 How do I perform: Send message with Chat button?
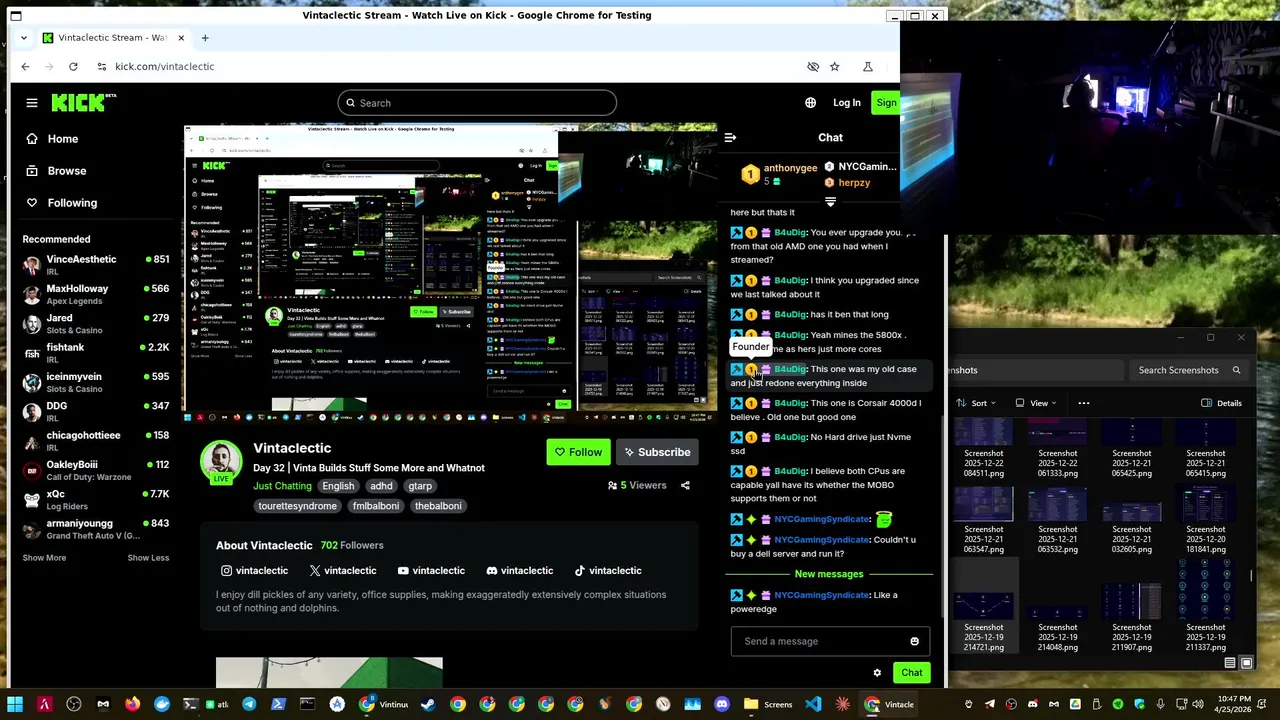(x=912, y=673)
